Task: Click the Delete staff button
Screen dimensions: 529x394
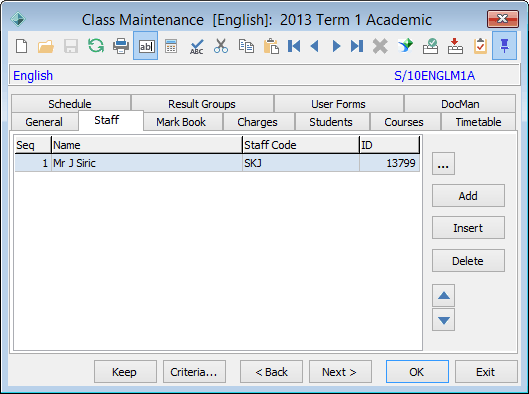Action: tap(468, 261)
